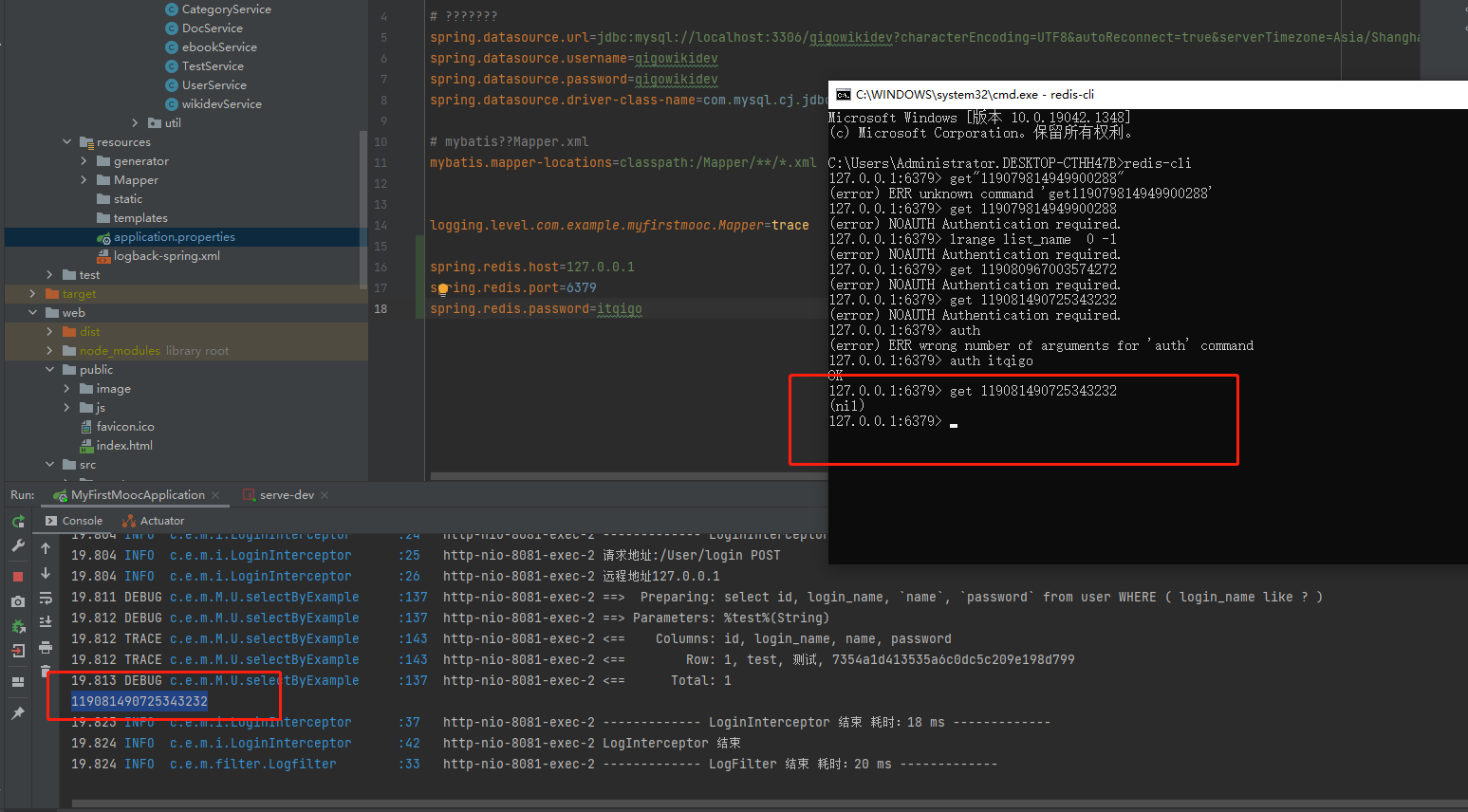
Task: Click the spring.redis.host=127.0.0.1 line
Action: (x=532, y=268)
